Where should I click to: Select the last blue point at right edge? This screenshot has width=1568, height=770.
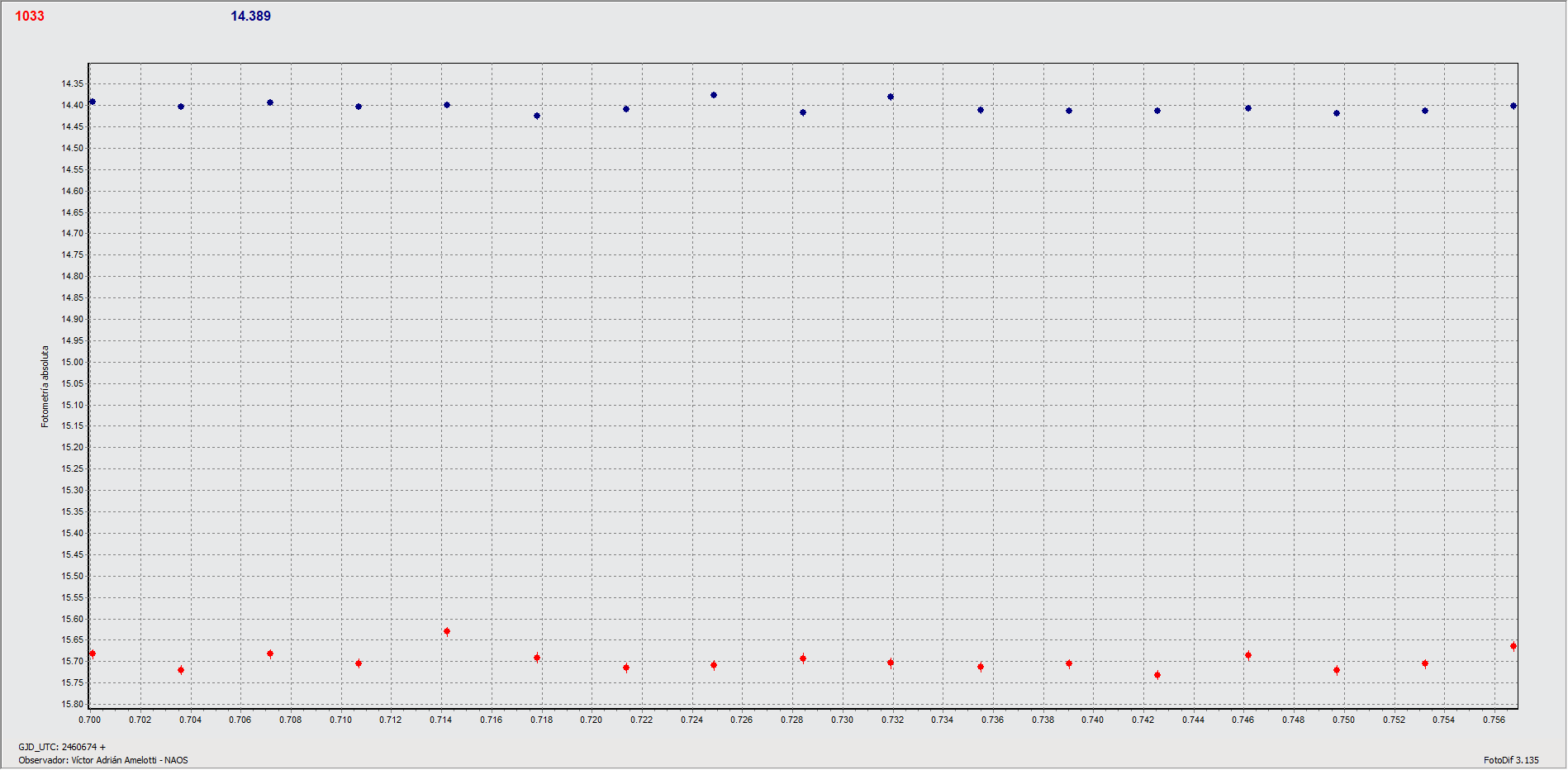pos(1513,106)
